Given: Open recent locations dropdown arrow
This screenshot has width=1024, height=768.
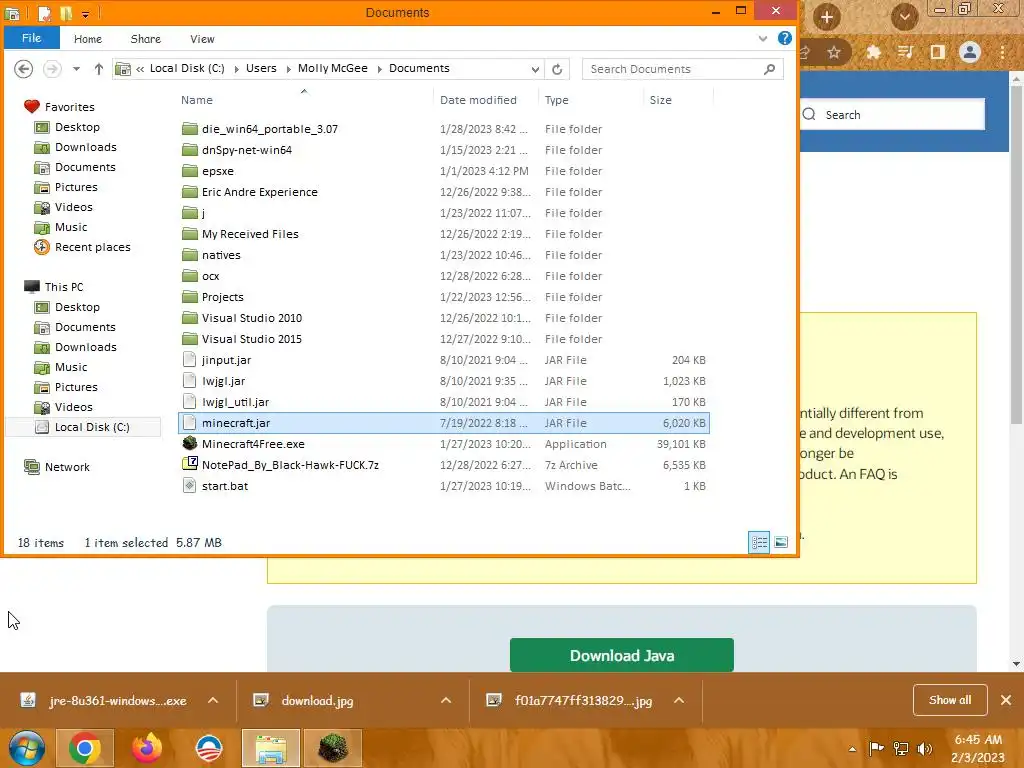Looking at the screenshot, I should click(76, 69).
